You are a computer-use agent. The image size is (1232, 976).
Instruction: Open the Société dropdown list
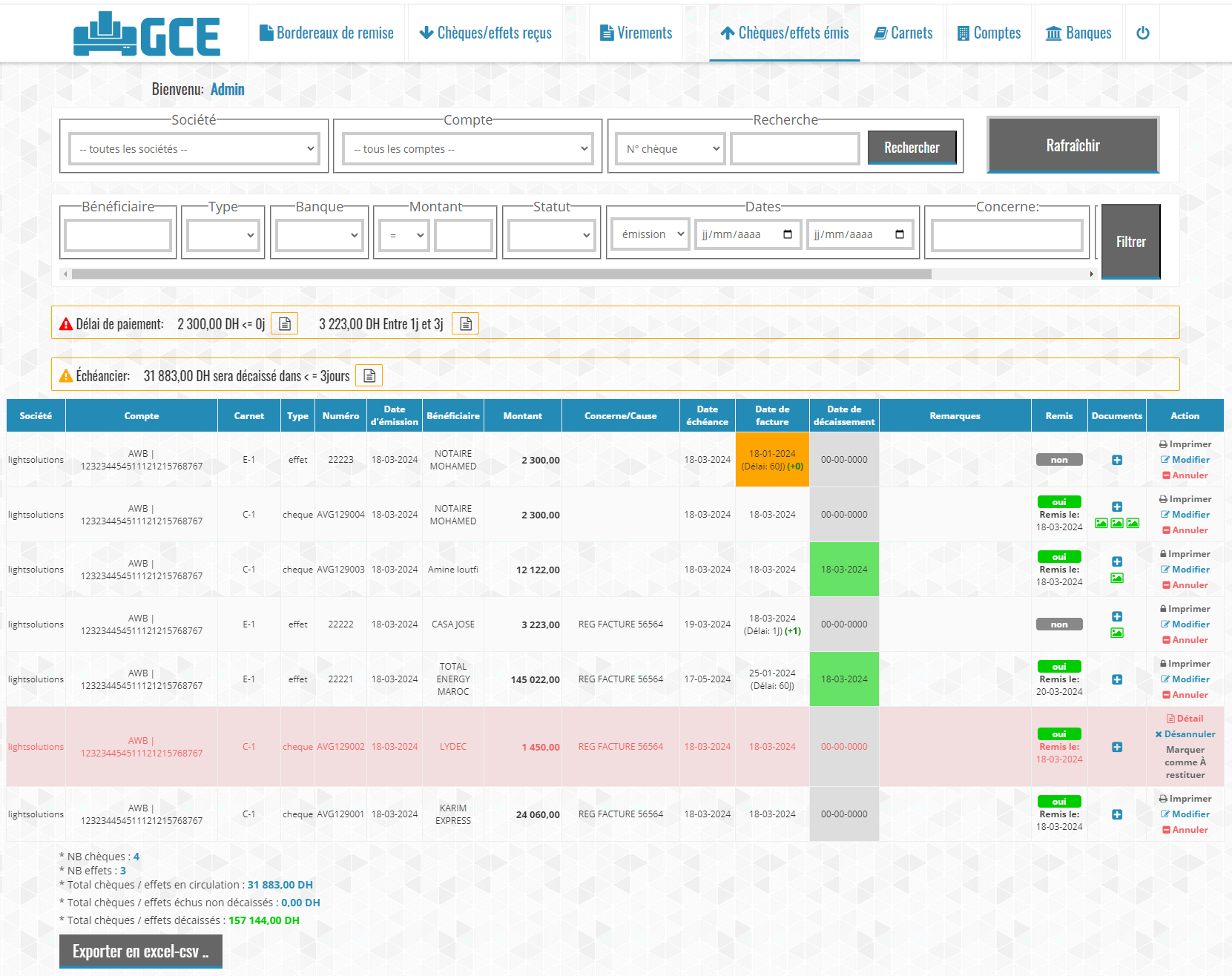[194, 149]
